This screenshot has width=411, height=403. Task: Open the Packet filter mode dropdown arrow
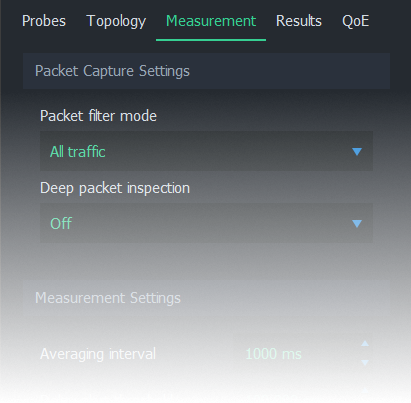click(357, 152)
